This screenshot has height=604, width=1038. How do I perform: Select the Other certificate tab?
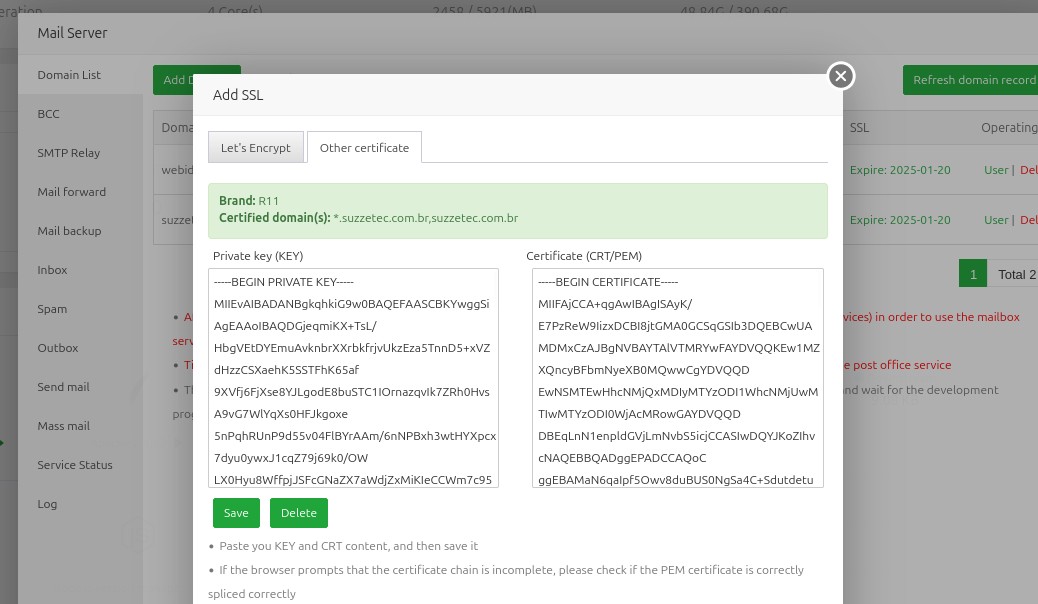[x=364, y=148]
